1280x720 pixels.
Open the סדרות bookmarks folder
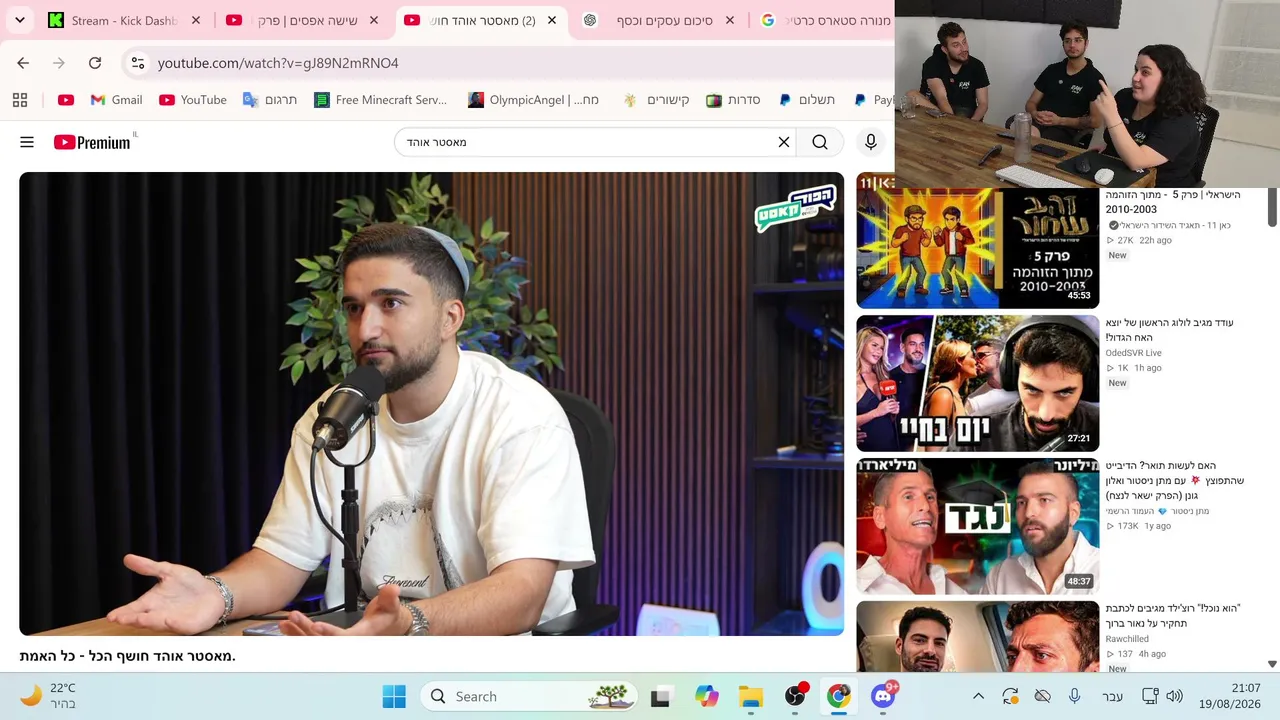pyautogui.click(x=733, y=100)
